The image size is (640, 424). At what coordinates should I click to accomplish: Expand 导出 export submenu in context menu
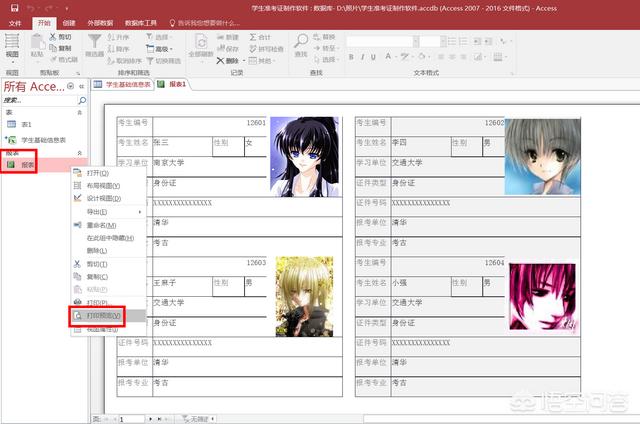point(109,212)
